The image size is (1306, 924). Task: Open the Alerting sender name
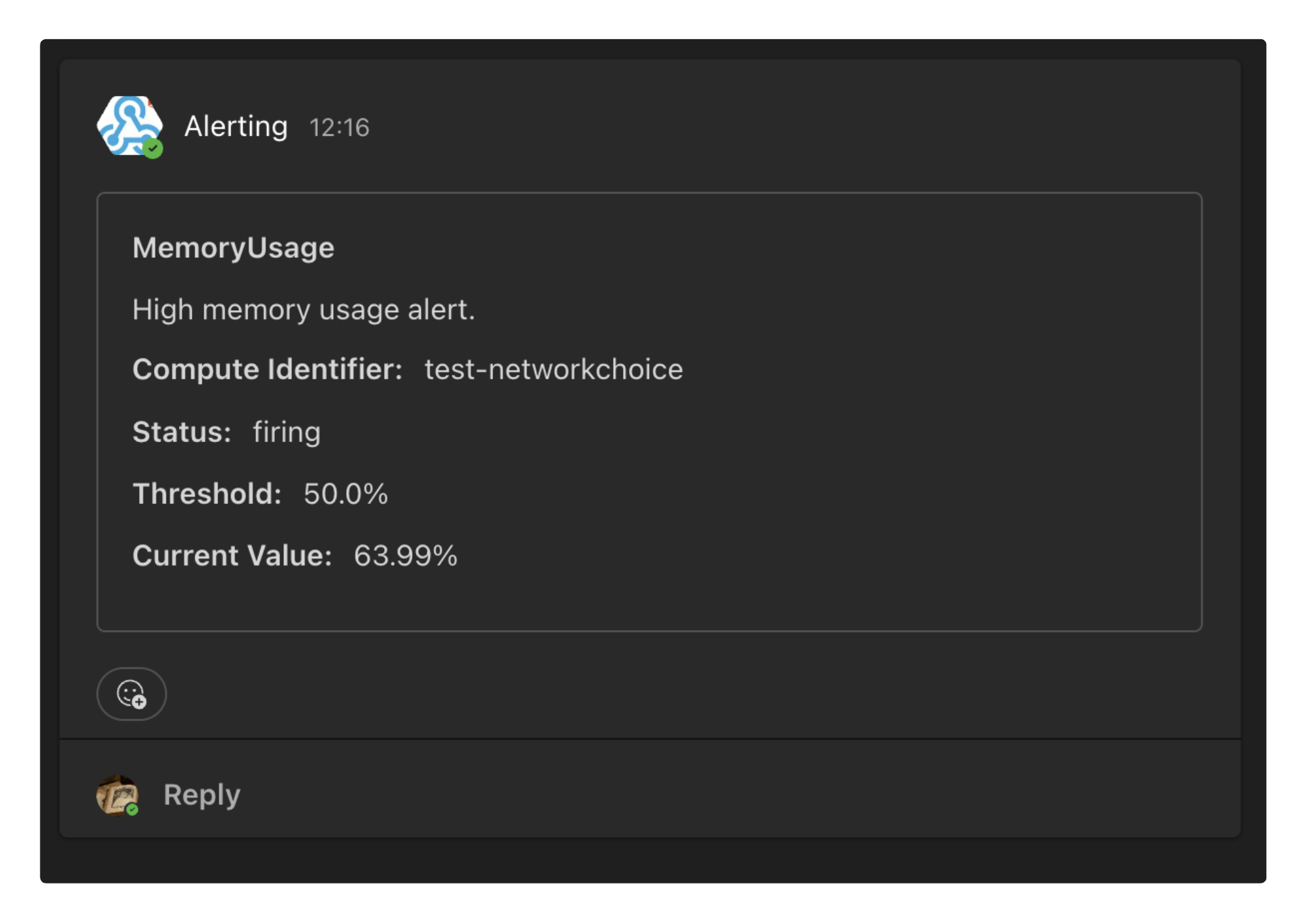pyautogui.click(x=236, y=127)
